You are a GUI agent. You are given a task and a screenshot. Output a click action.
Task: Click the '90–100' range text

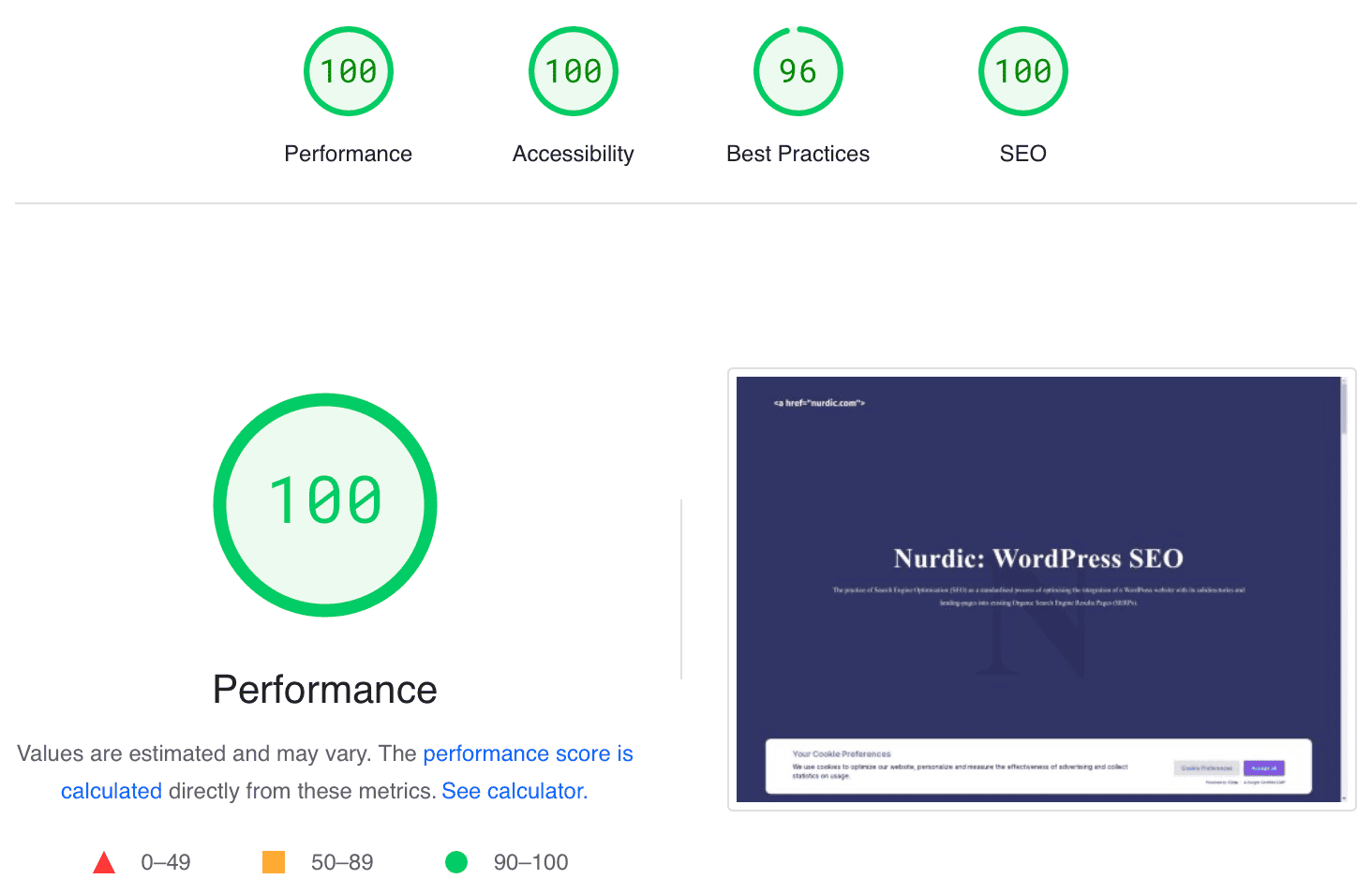[531, 862]
